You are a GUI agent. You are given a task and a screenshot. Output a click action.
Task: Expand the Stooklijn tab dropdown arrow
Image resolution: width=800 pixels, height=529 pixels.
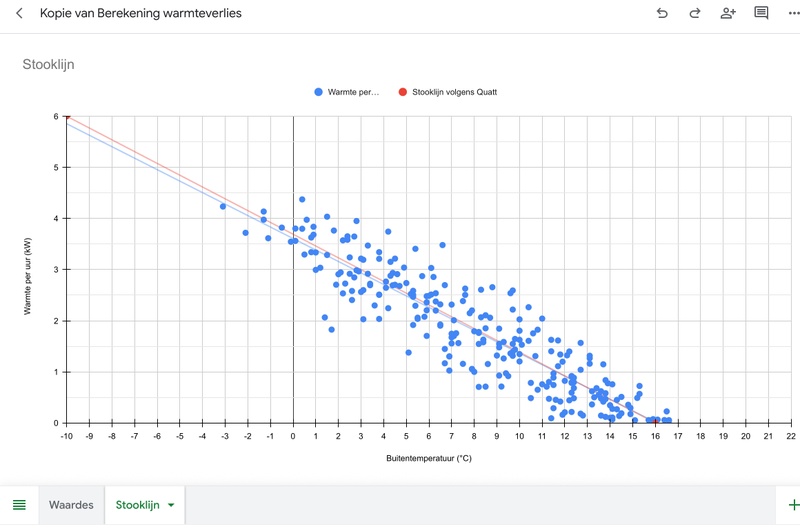[171, 505]
